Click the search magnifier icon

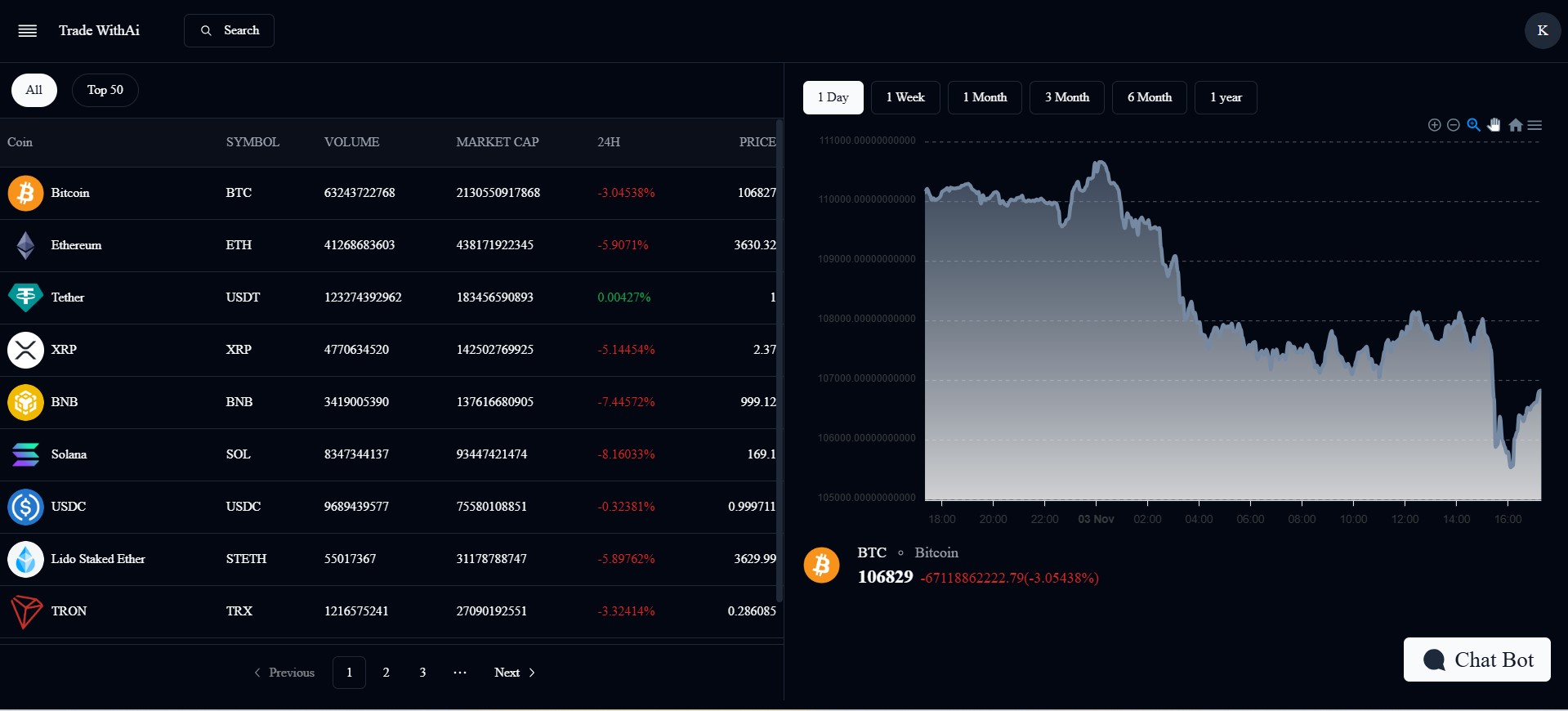(206, 30)
